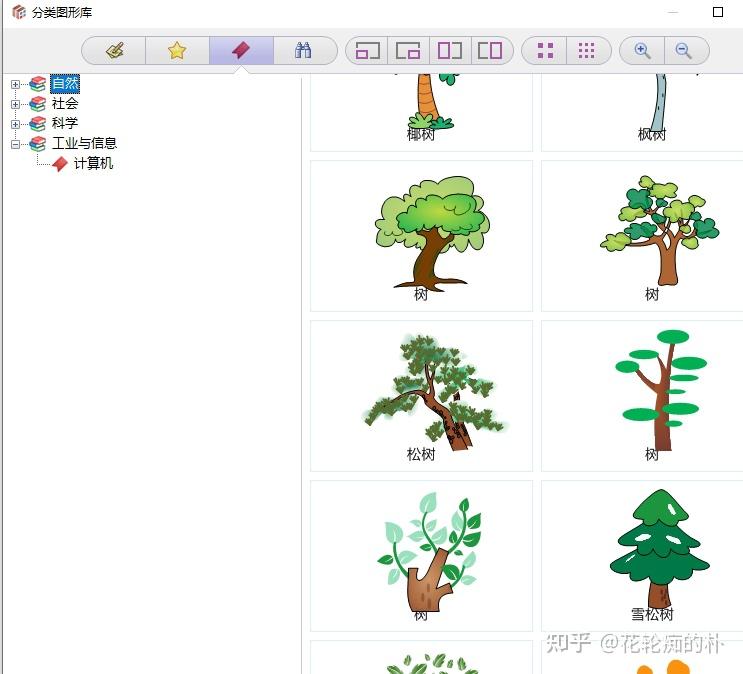Click the books icon beside 科学
Screen dimensions: 743x674
tap(37, 124)
